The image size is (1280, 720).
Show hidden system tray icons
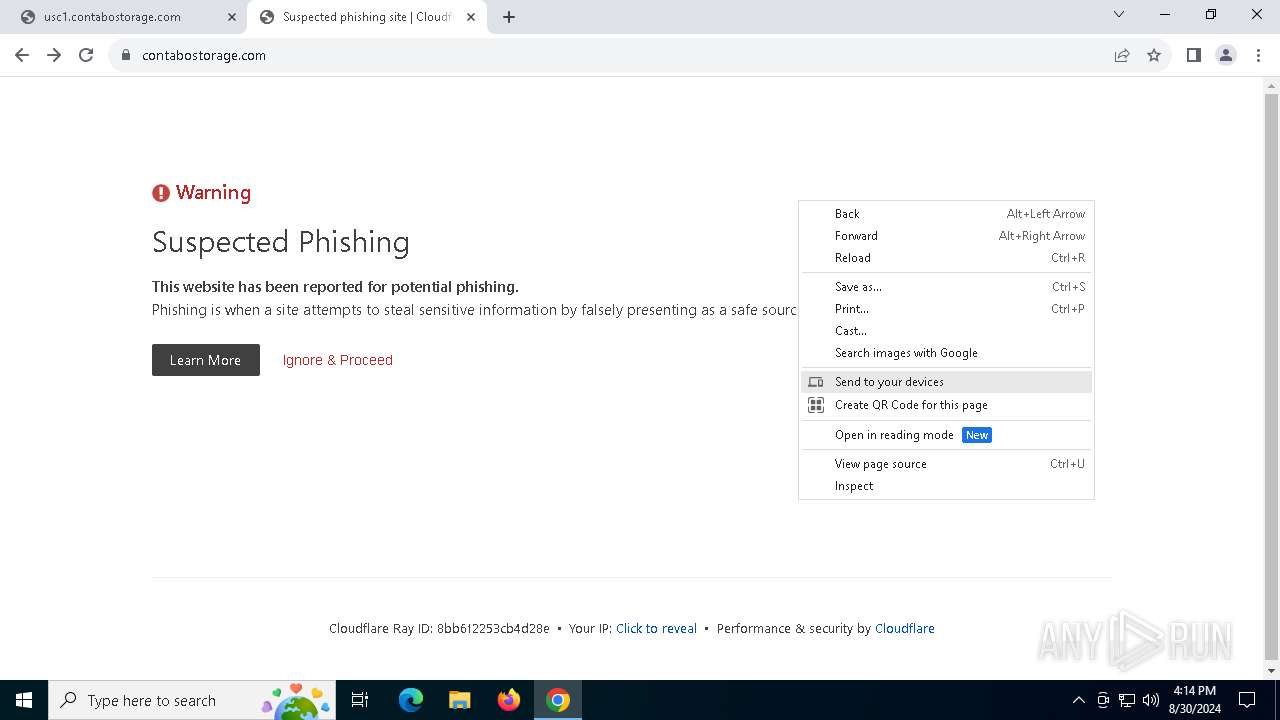click(1078, 700)
